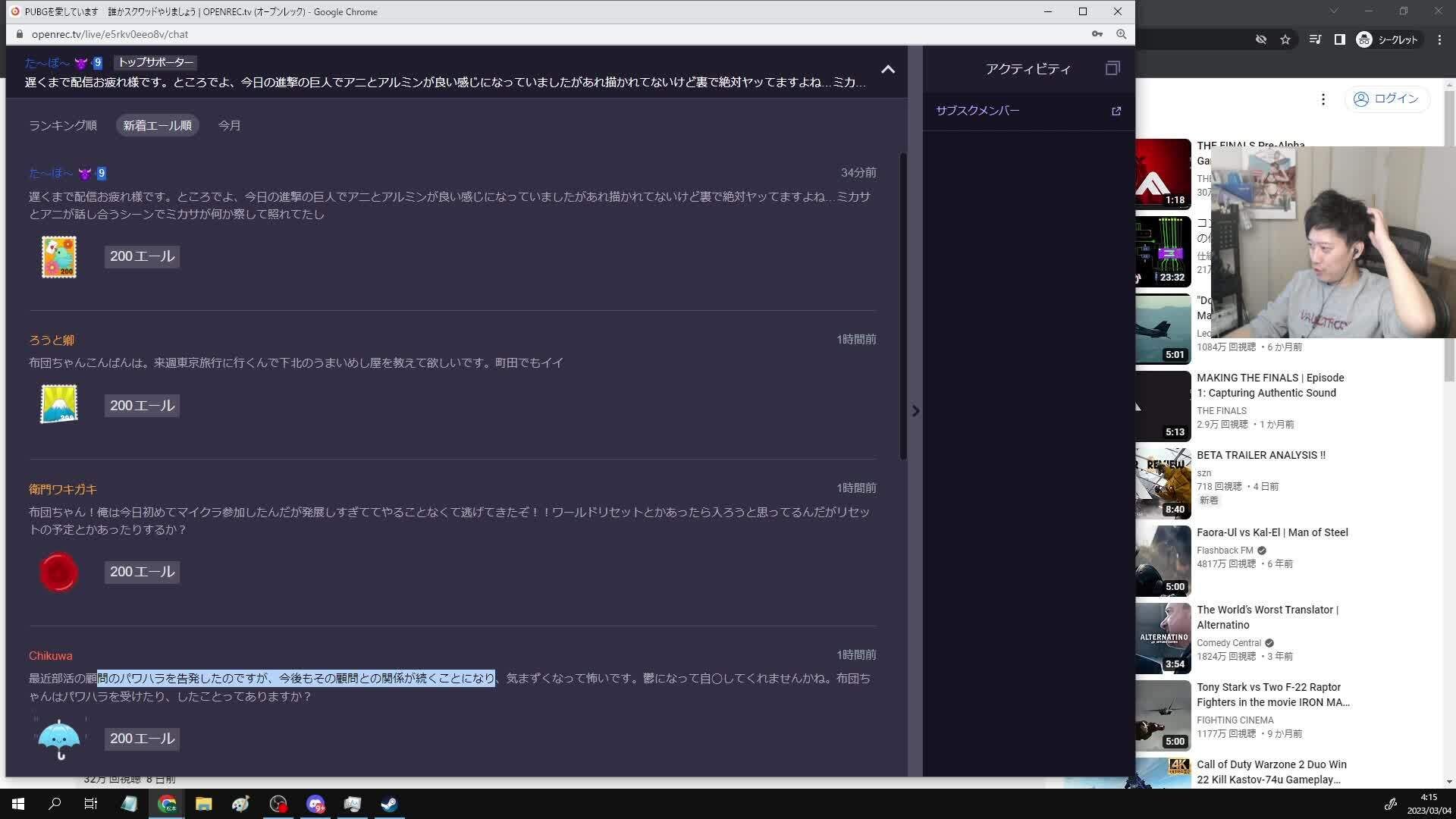Switch to the ランキング順 tab
This screenshot has height=819, width=1456.
click(x=63, y=125)
